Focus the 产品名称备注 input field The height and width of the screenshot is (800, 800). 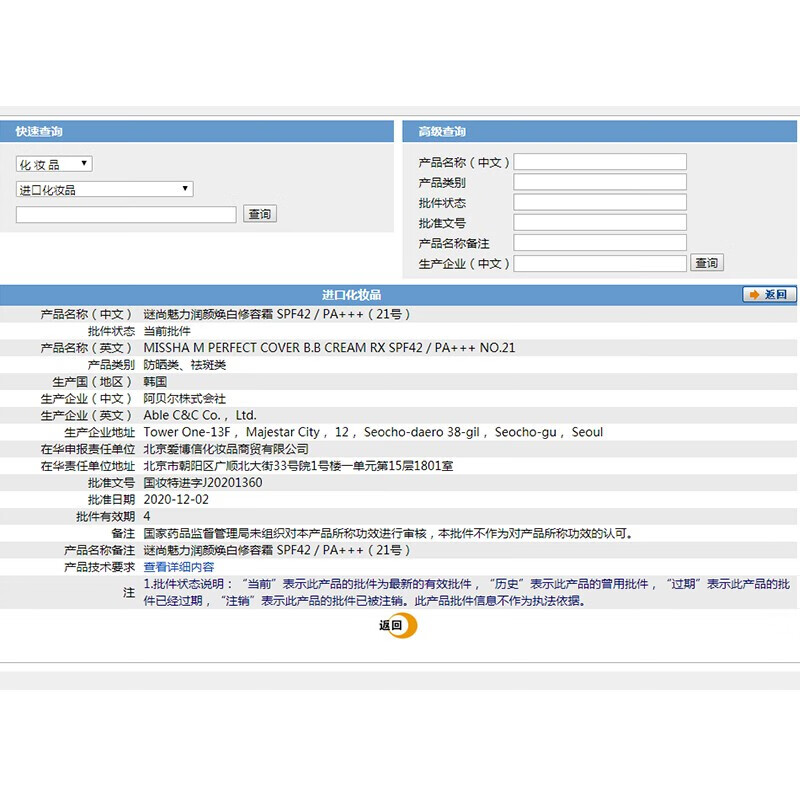click(x=600, y=243)
